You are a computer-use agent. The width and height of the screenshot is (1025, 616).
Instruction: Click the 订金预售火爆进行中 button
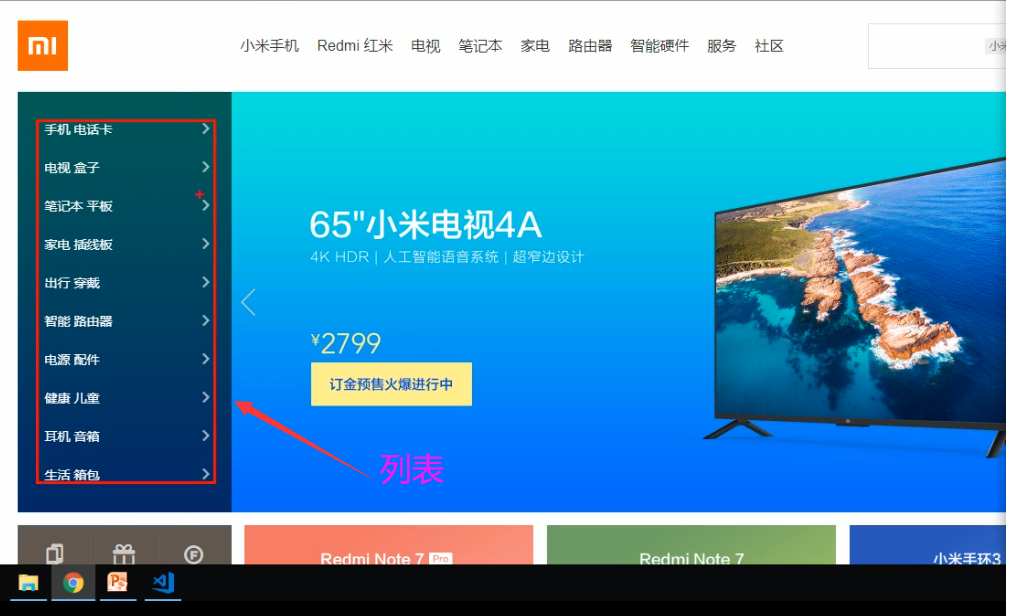[391, 384]
